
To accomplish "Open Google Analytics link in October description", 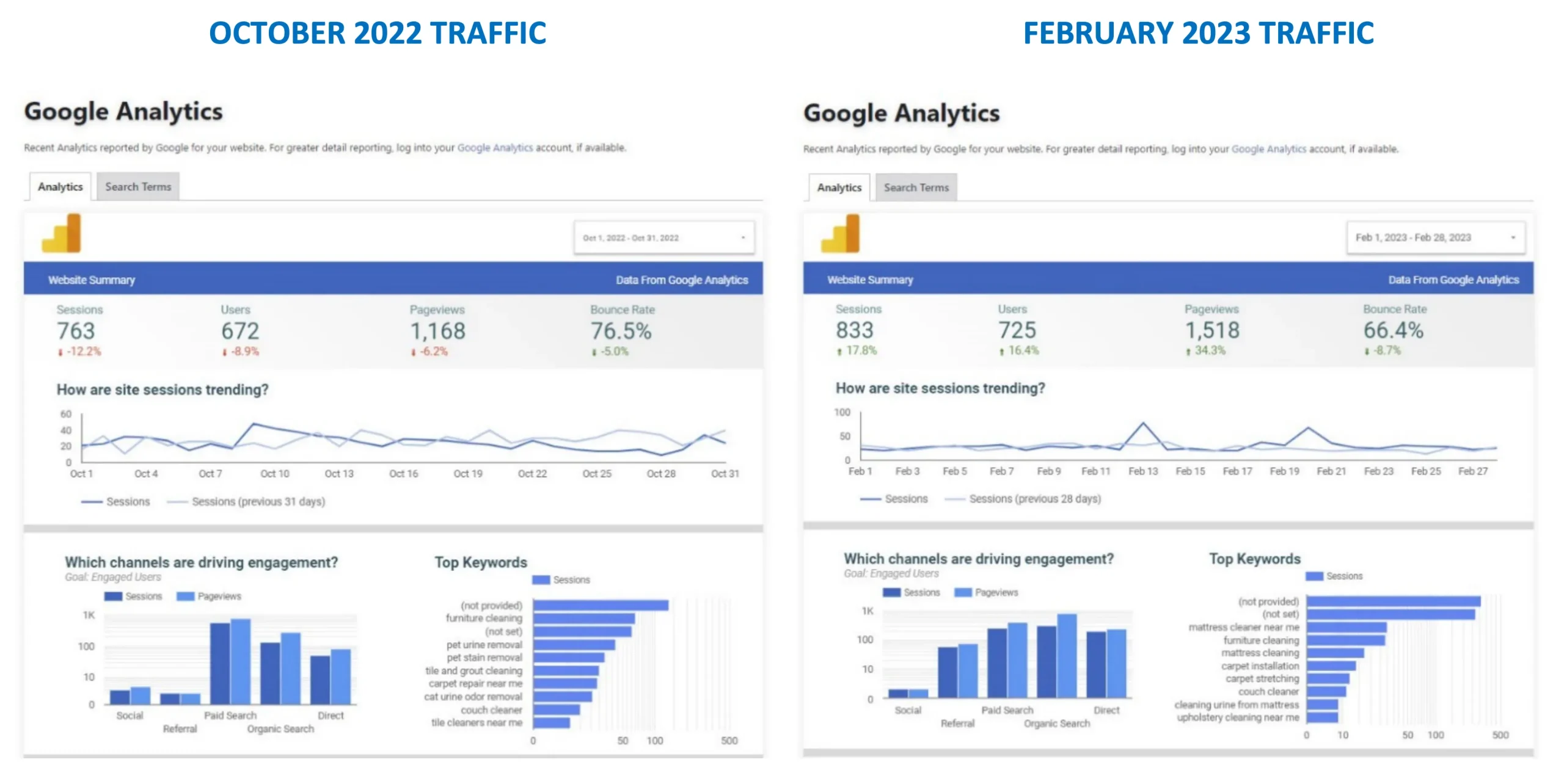I will click(x=495, y=148).
